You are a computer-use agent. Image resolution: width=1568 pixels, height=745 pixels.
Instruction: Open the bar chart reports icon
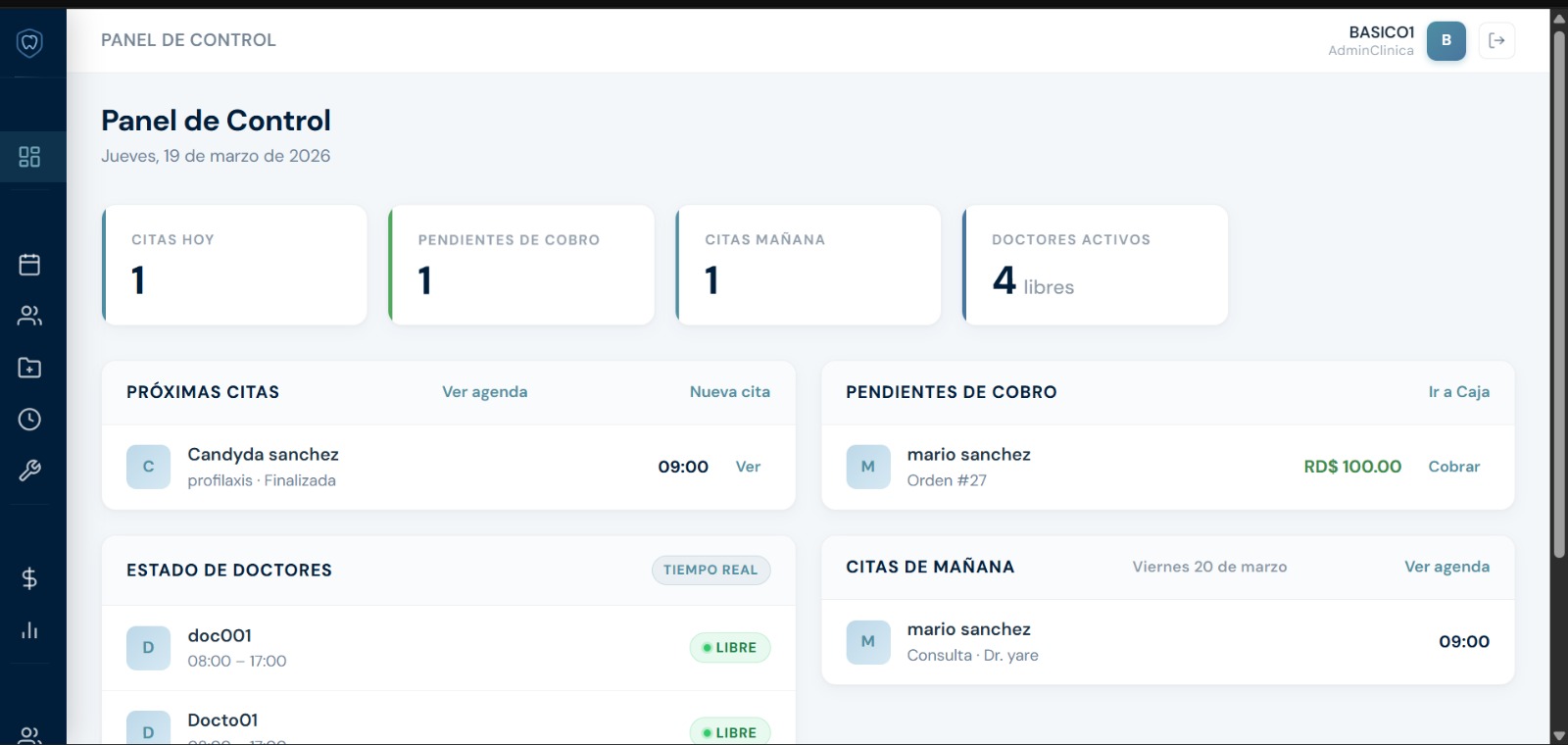point(30,630)
